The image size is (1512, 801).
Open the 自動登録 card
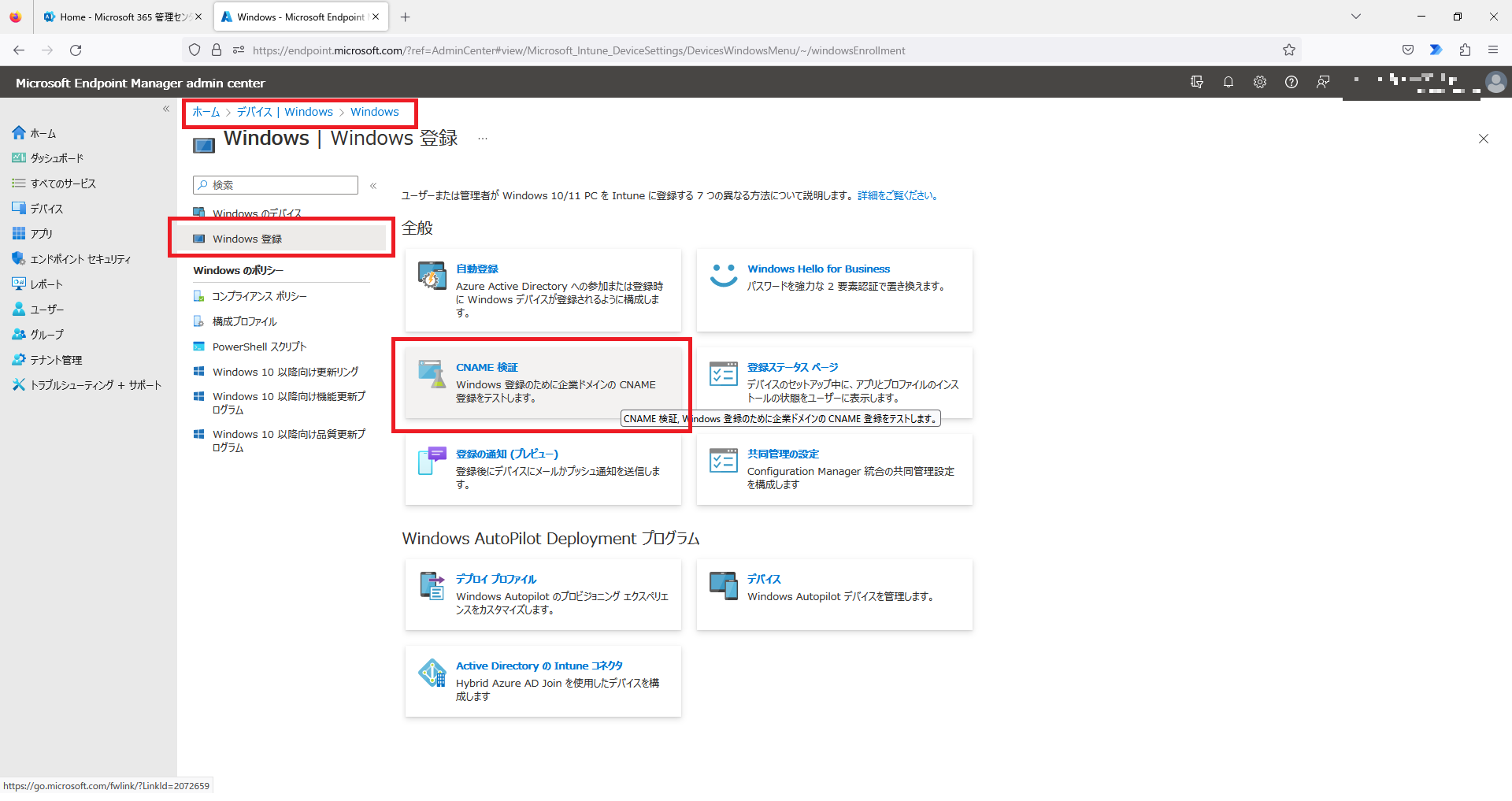click(x=543, y=290)
